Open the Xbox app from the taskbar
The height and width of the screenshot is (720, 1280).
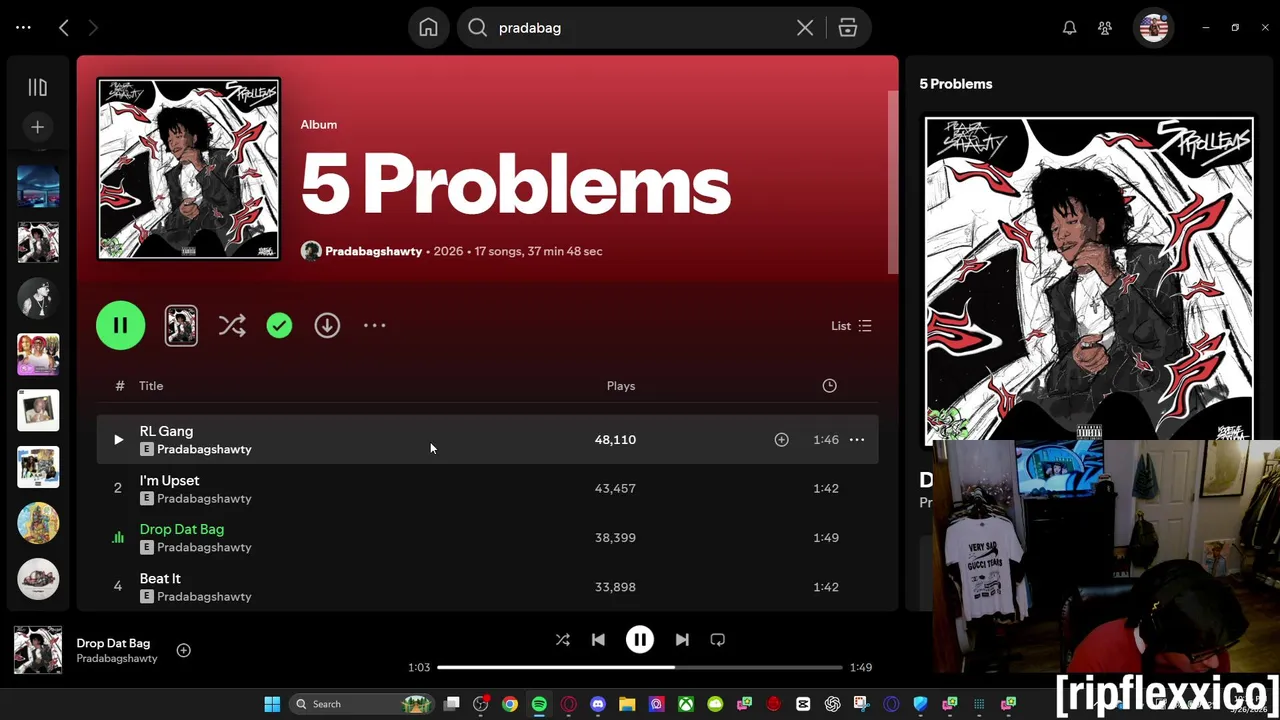[x=686, y=704]
